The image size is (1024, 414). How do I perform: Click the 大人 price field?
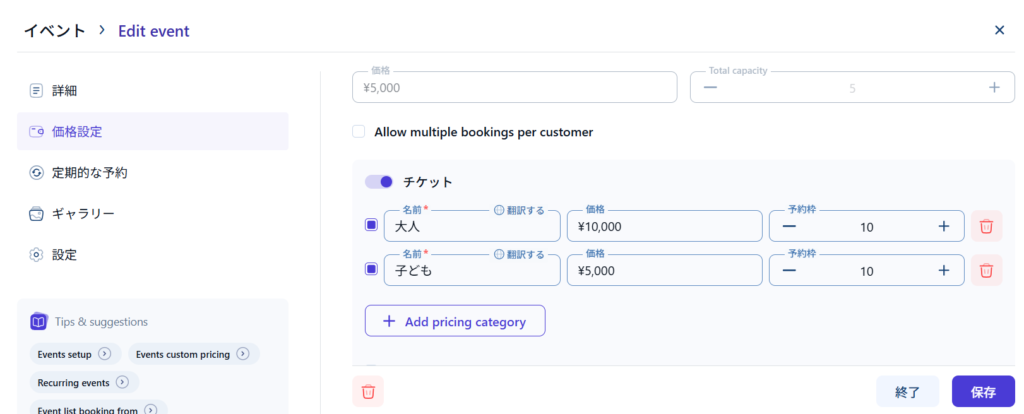[x=663, y=227]
